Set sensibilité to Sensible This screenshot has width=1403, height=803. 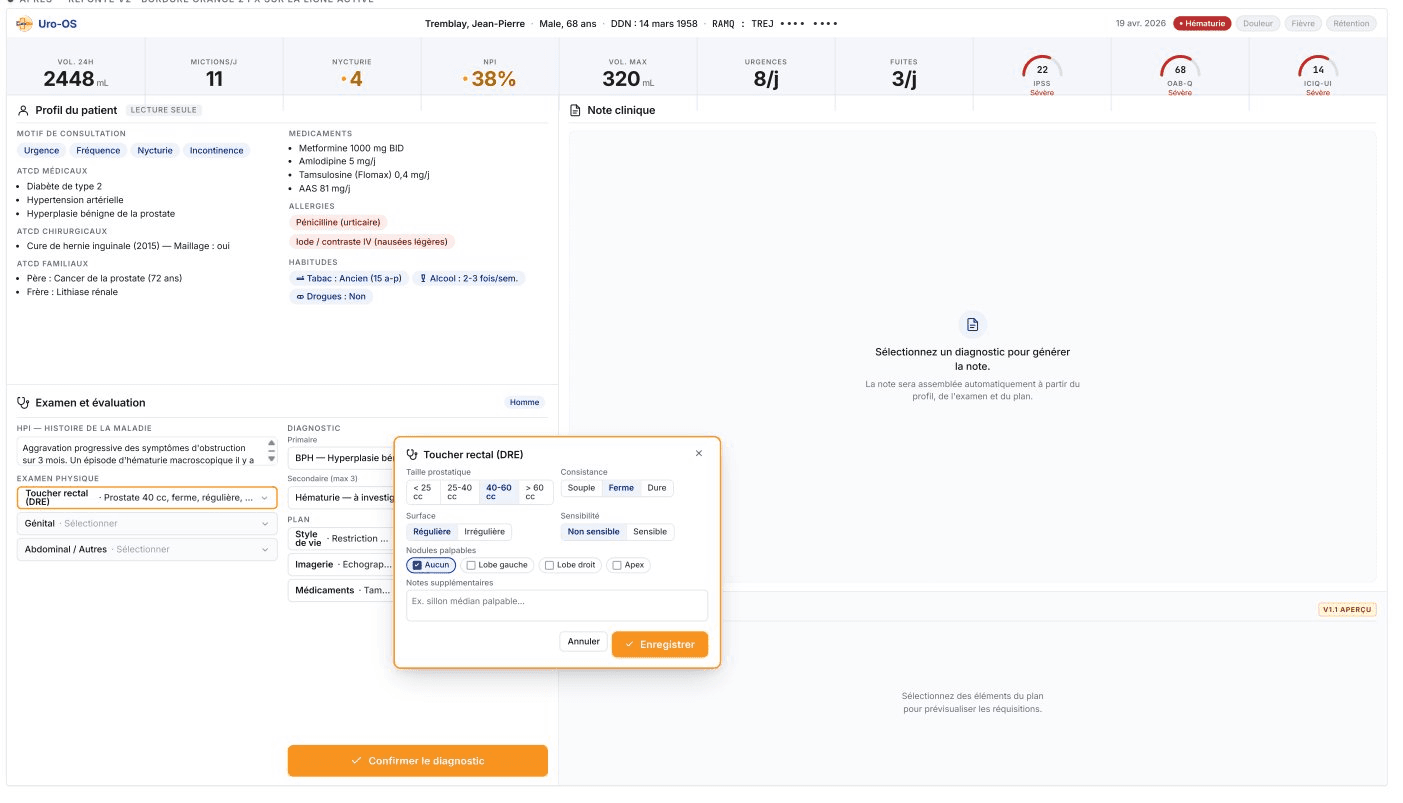(650, 532)
